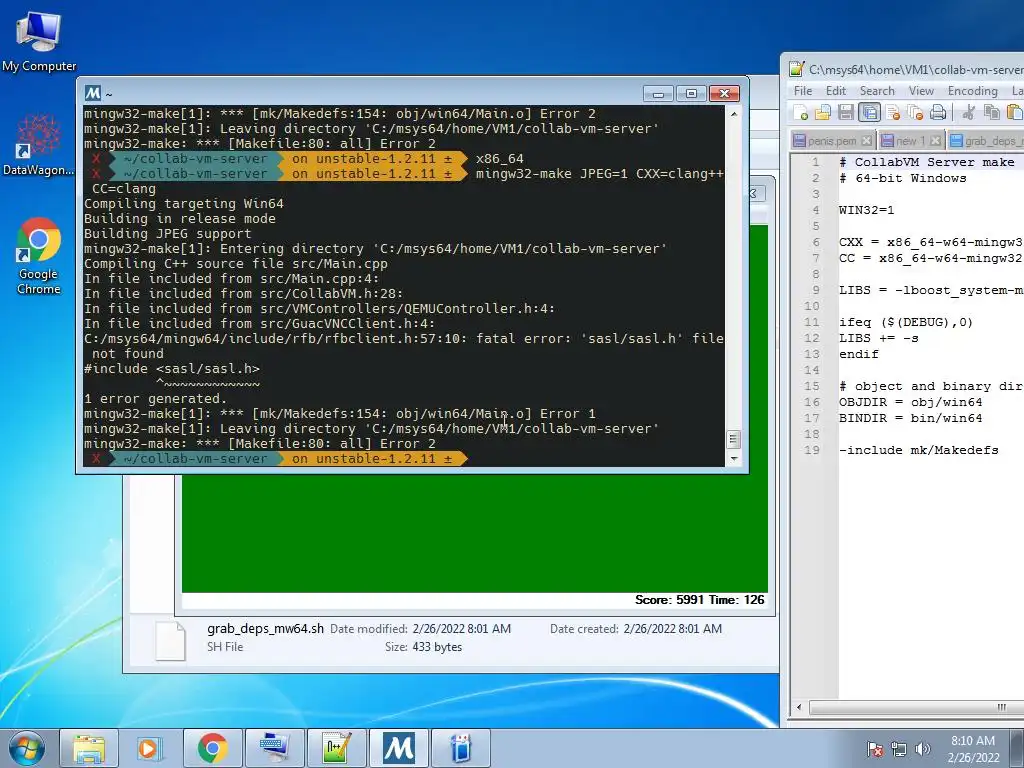Click the '-include mk/Makedefs' line in Notepad++

click(918, 450)
